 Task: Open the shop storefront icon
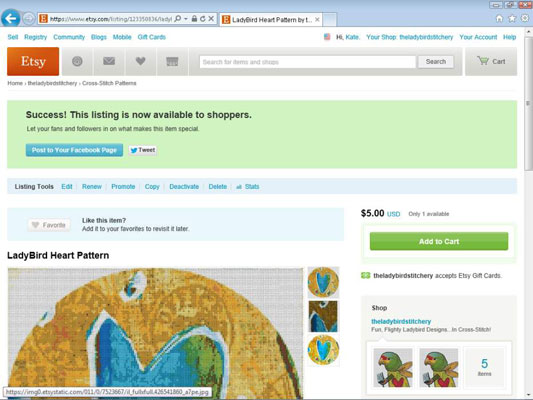(x=172, y=62)
